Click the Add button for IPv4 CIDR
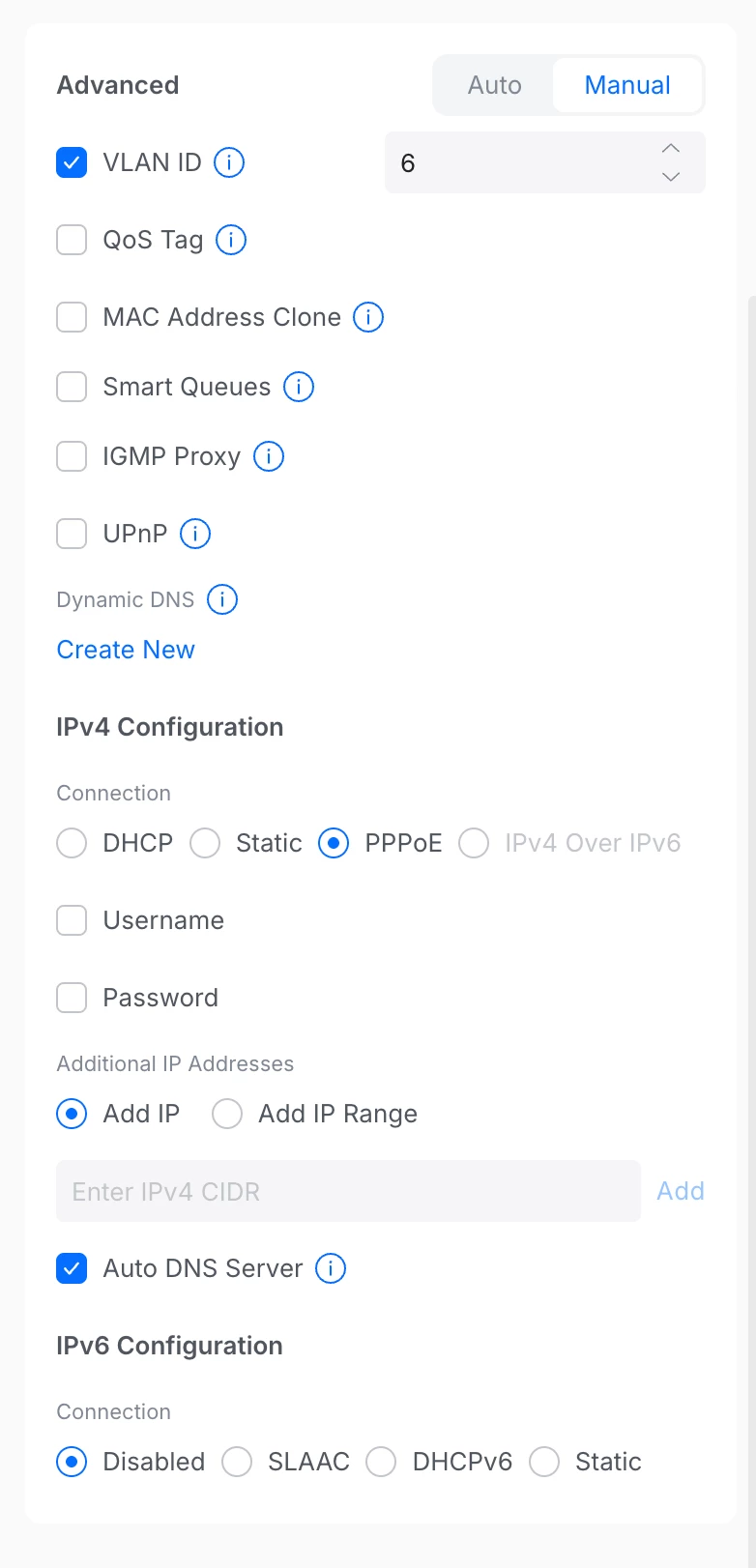The height and width of the screenshot is (1568, 756). 681,1191
